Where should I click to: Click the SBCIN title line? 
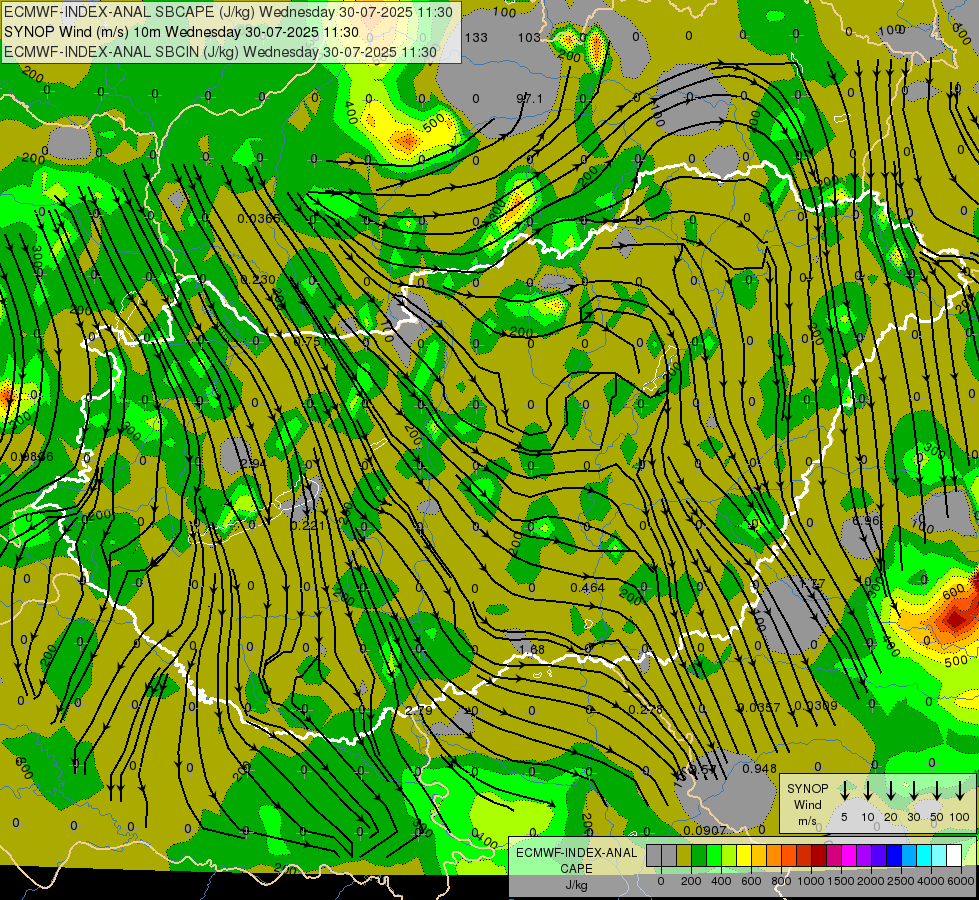pos(220,52)
